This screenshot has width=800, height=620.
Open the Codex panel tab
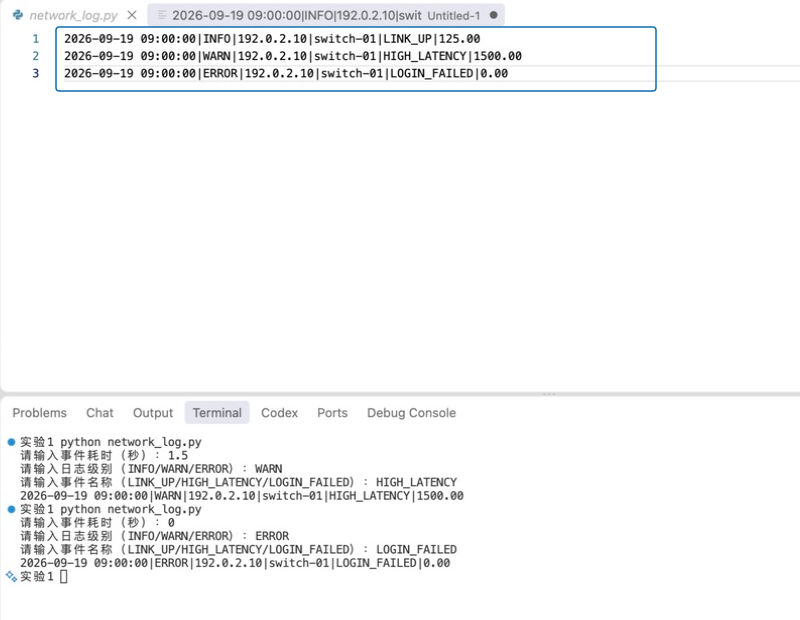[280, 413]
